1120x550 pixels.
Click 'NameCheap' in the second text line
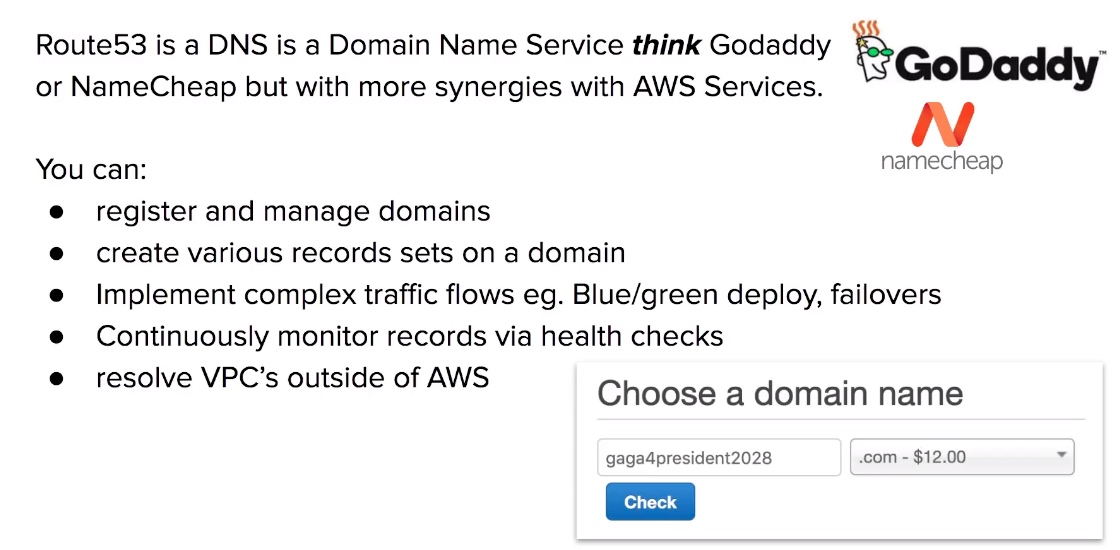[x=154, y=87]
